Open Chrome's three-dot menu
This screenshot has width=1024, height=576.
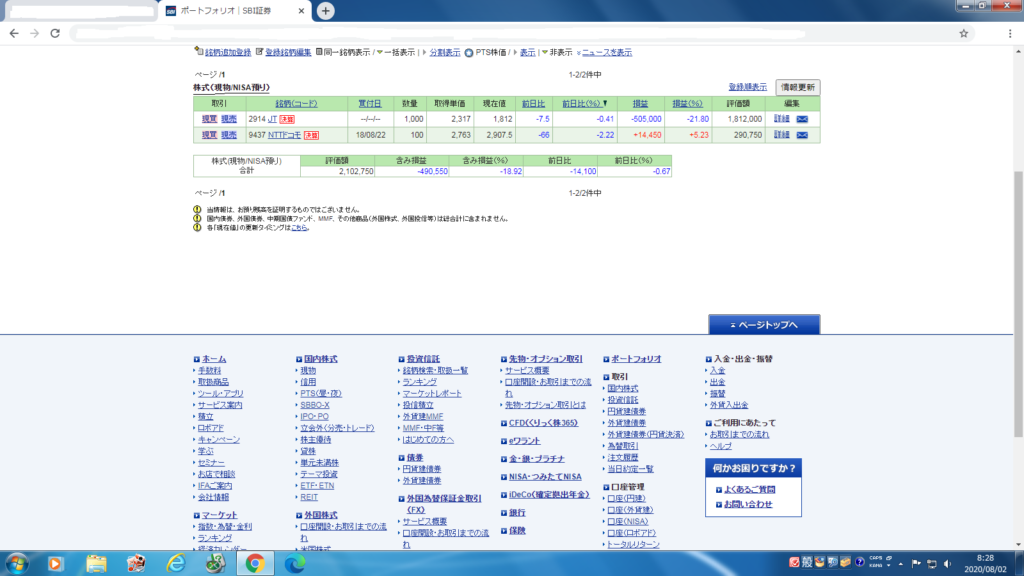(1010, 33)
